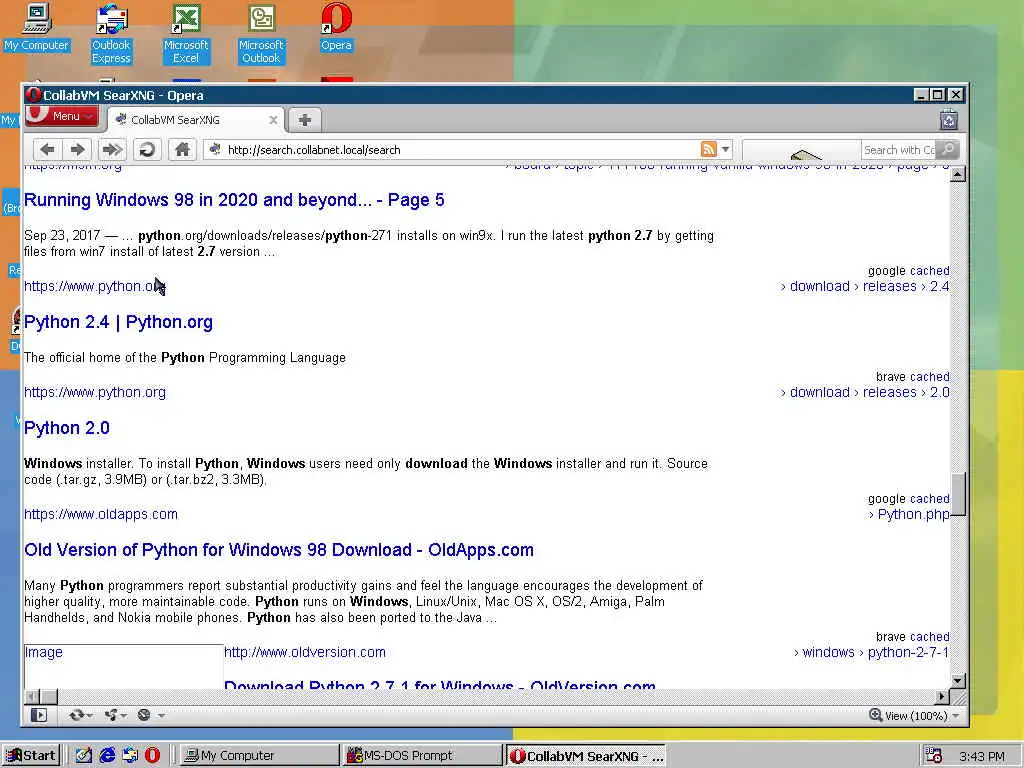
Task: Click the 'Python.php' breadcrumb link
Action: (x=913, y=514)
